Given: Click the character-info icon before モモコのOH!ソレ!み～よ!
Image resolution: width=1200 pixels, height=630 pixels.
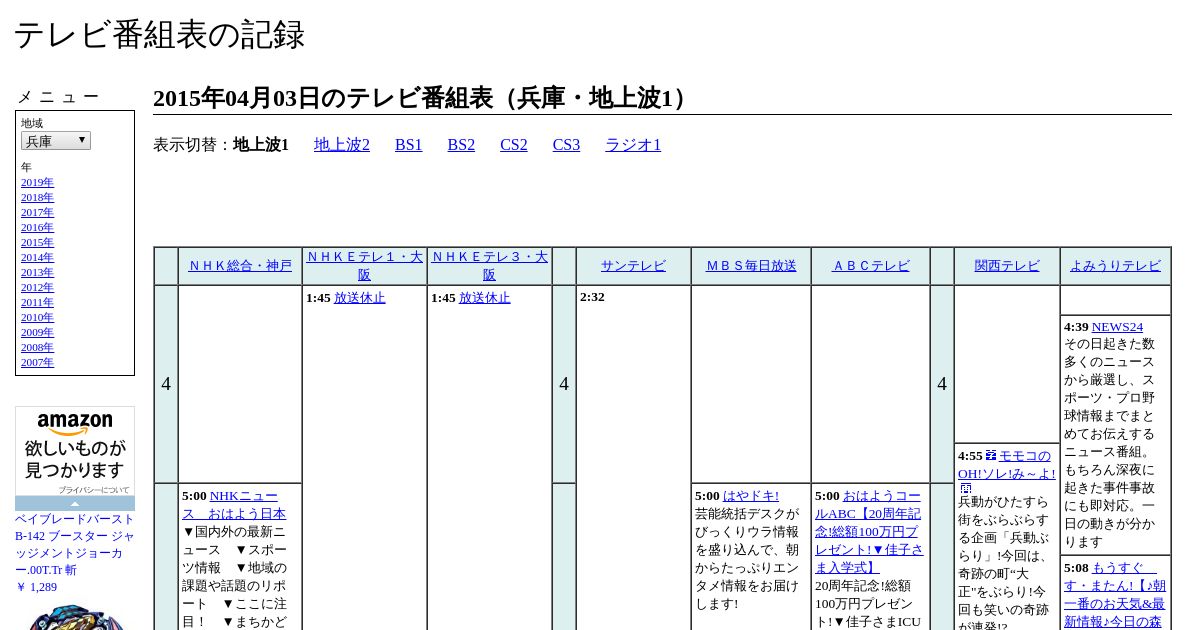Looking at the screenshot, I should [x=991, y=455].
